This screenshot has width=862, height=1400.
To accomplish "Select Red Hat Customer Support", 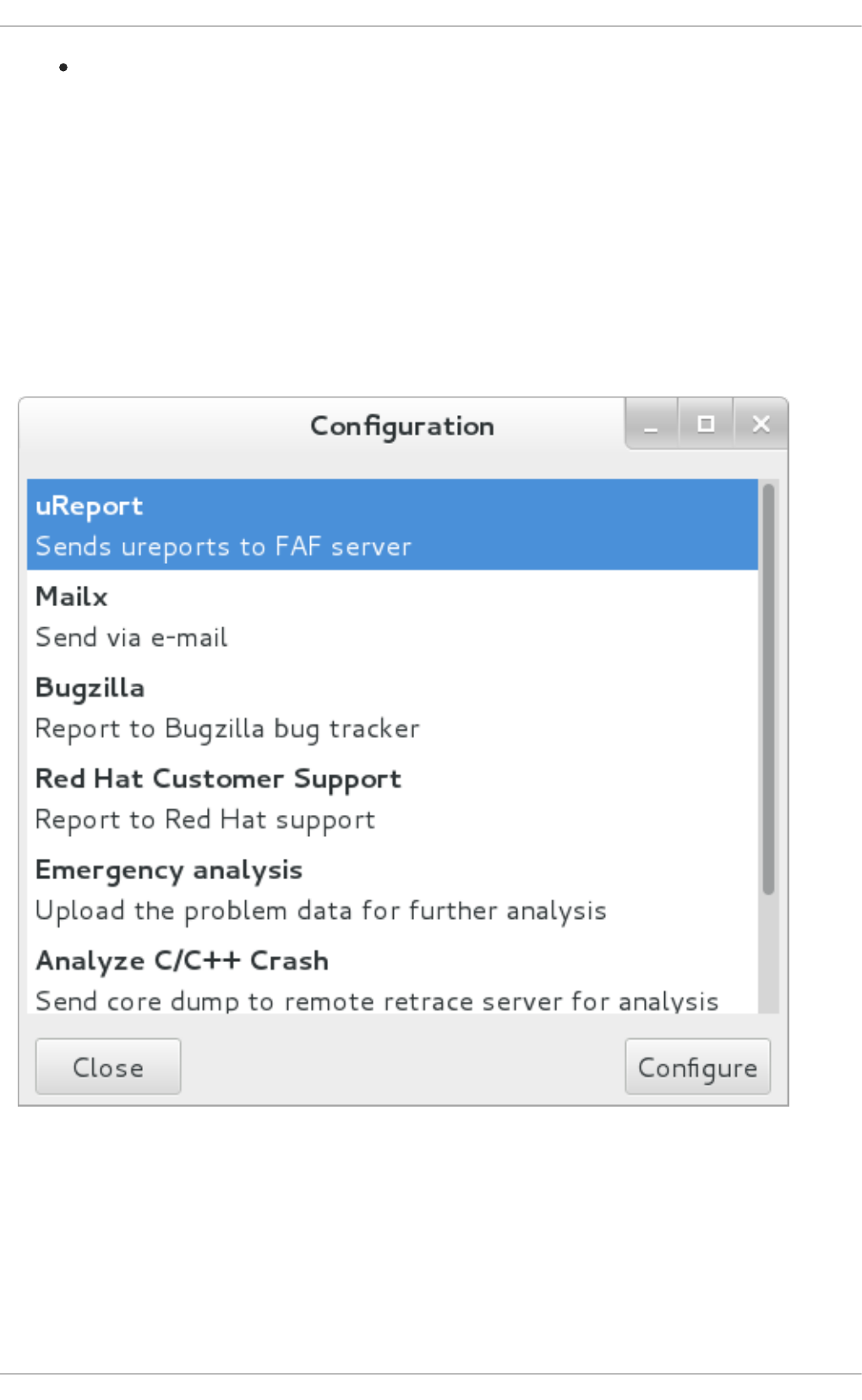I will [x=392, y=799].
